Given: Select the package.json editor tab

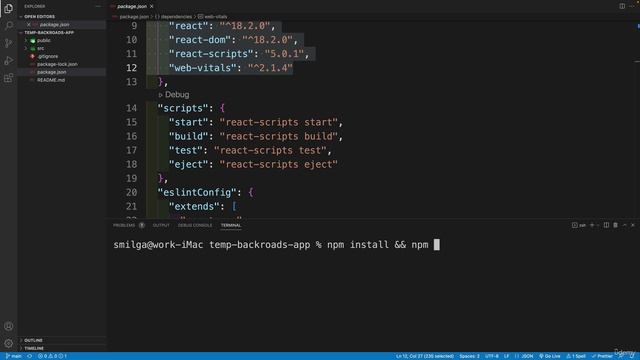Looking at the screenshot, I should (x=132, y=7).
